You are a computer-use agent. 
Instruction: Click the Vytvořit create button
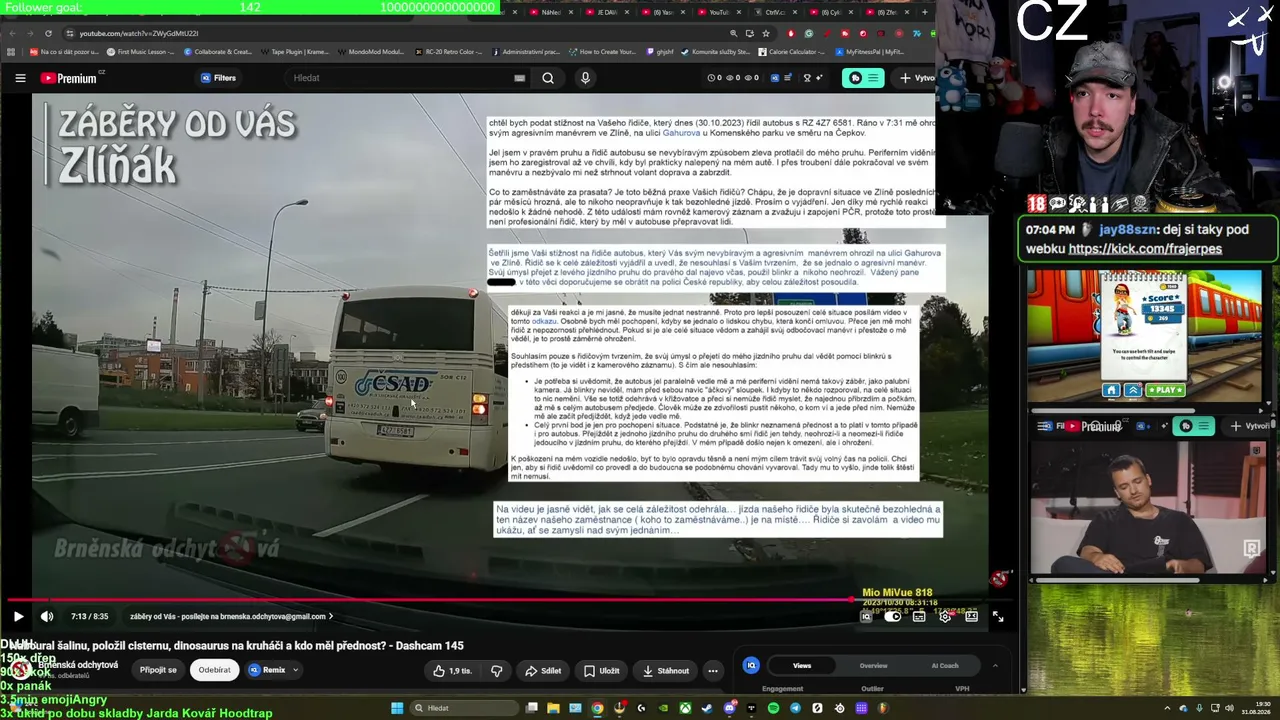(x=916, y=78)
